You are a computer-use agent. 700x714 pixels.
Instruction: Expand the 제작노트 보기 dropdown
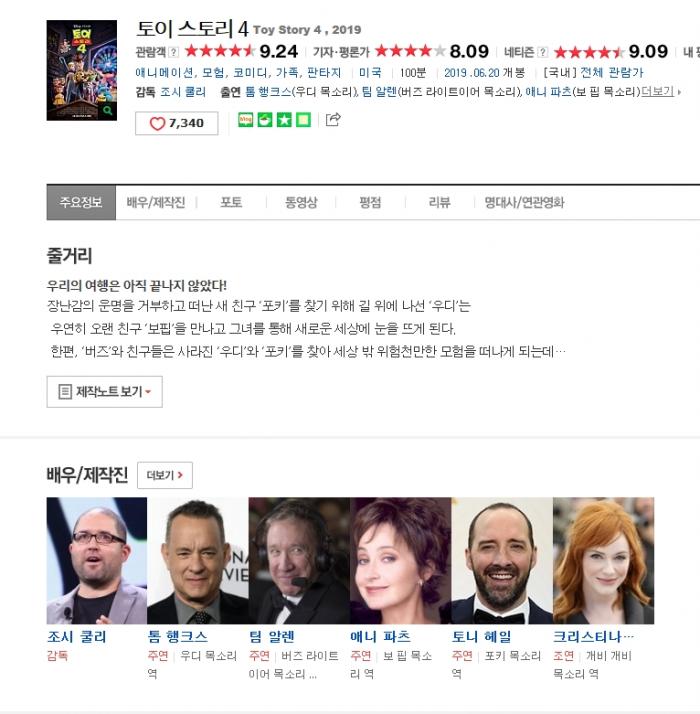pos(104,392)
